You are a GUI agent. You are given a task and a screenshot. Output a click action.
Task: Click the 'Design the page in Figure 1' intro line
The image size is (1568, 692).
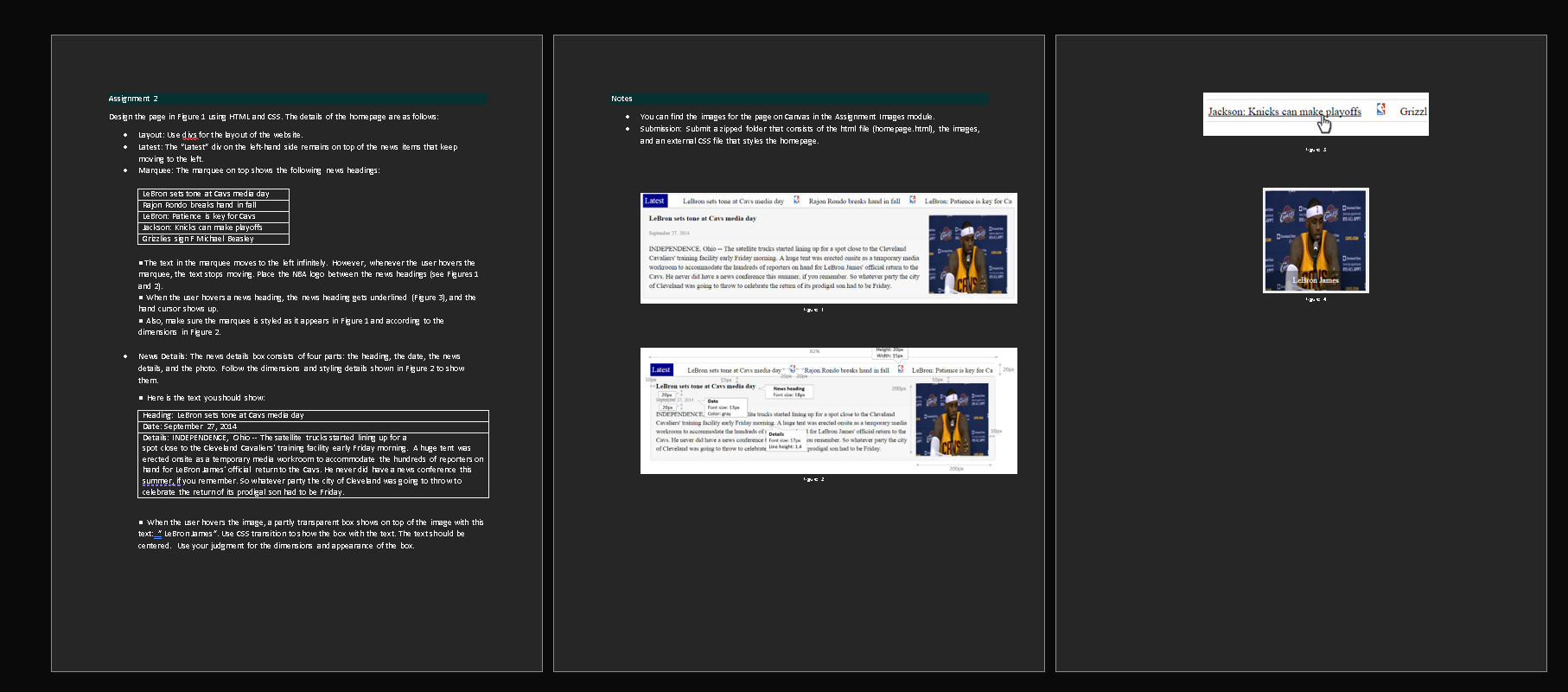(273, 117)
